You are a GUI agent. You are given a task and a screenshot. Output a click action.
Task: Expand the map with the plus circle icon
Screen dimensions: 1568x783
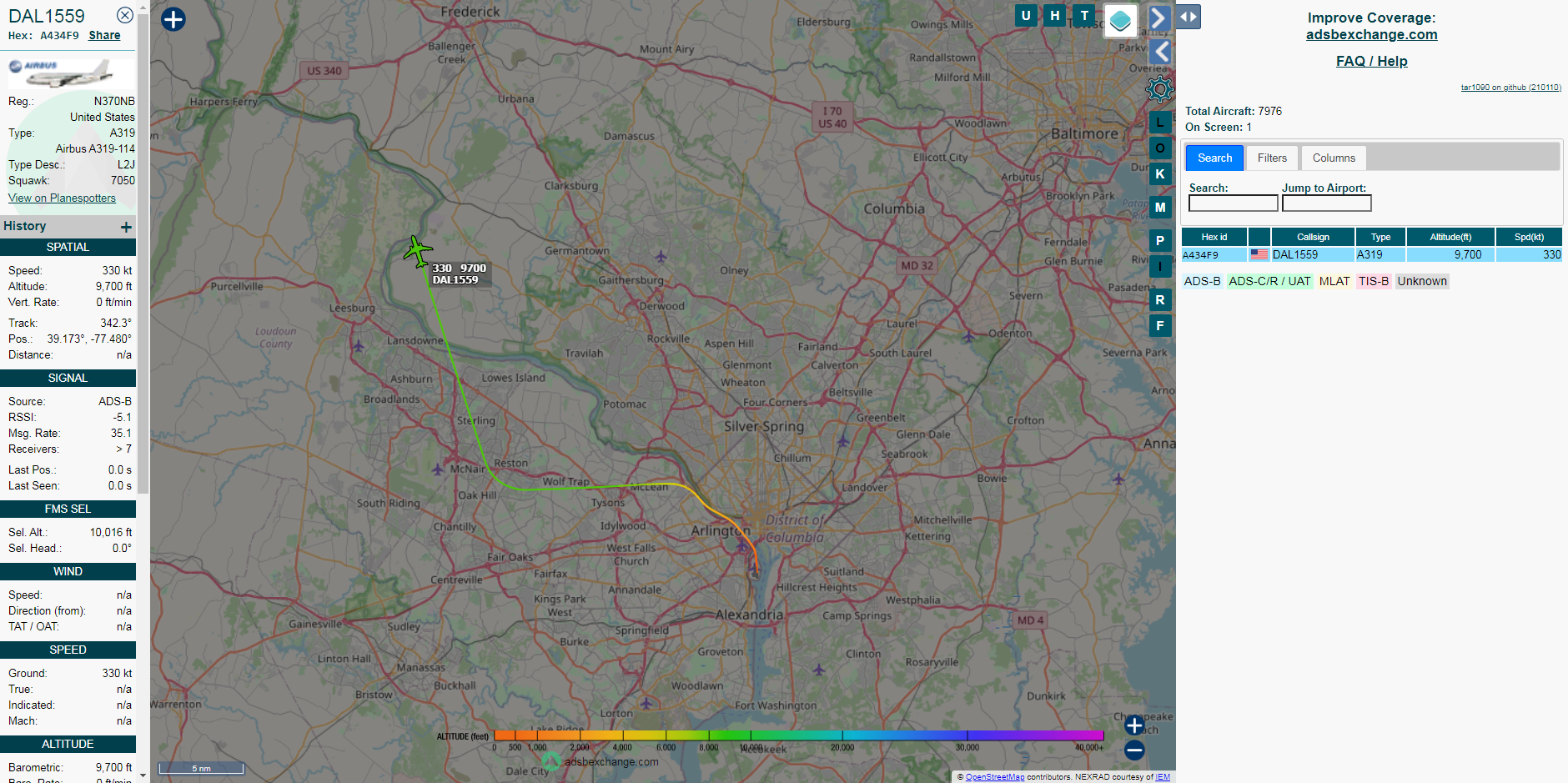coord(173,19)
